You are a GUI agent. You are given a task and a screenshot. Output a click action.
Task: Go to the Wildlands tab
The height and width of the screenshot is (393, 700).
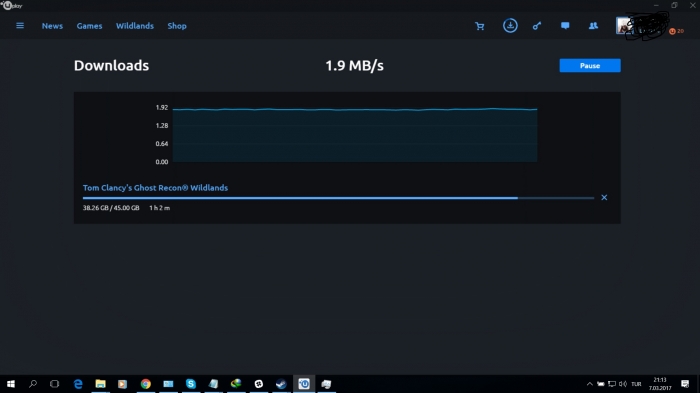[x=135, y=26]
